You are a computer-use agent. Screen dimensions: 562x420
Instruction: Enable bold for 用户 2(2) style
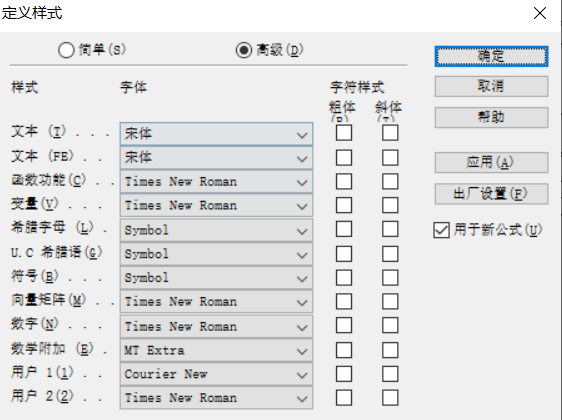344,398
